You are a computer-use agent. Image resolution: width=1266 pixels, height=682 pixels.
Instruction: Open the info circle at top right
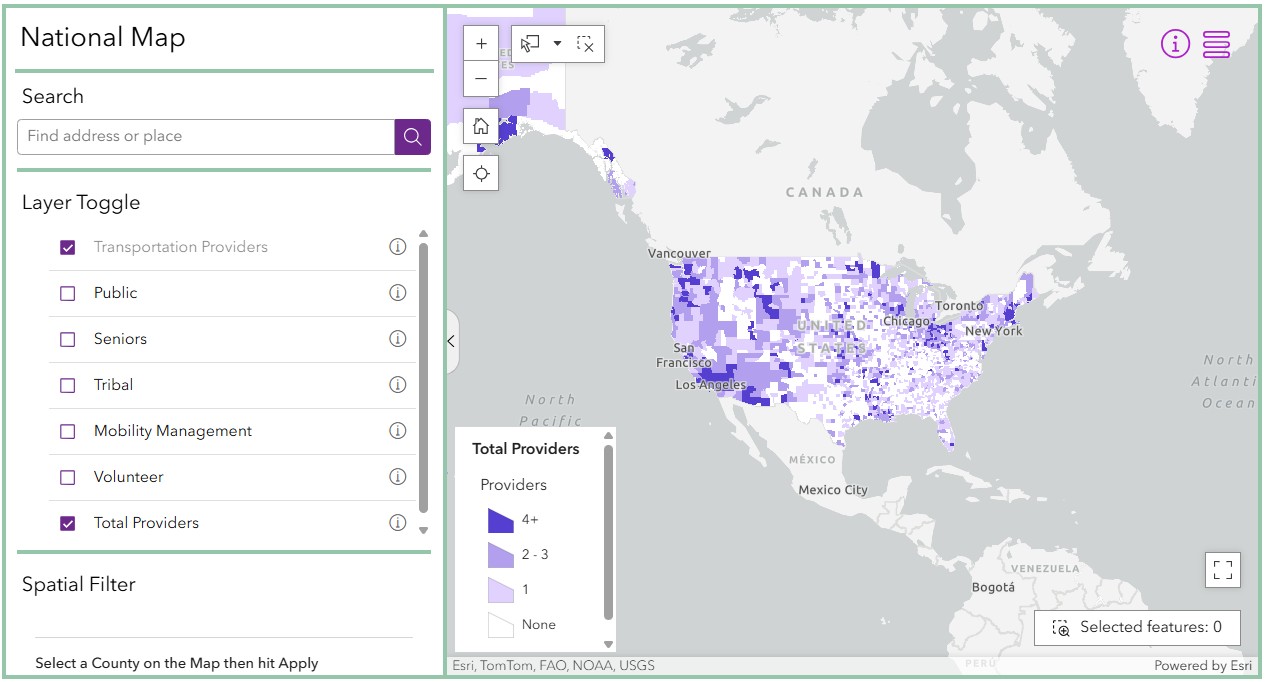coord(1175,44)
